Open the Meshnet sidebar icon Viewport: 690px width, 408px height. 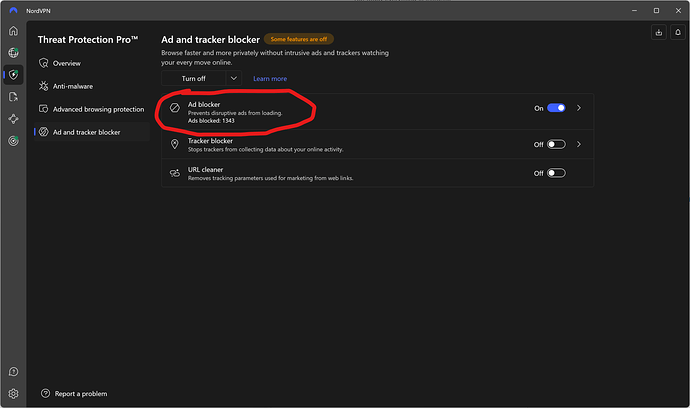pyautogui.click(x=14, y=119)
